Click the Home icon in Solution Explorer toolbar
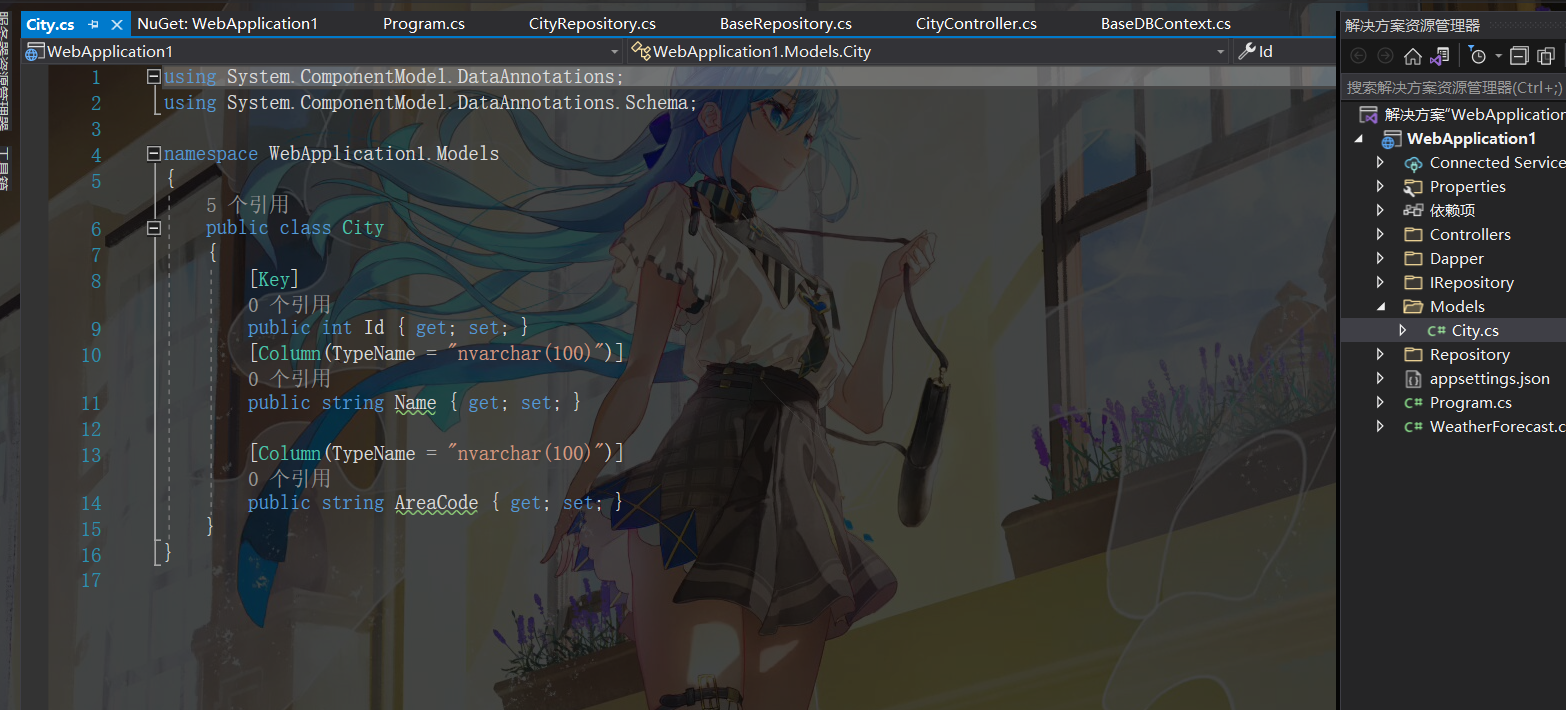Screen dimensions: 1566x710 (x=1413, y=56)
